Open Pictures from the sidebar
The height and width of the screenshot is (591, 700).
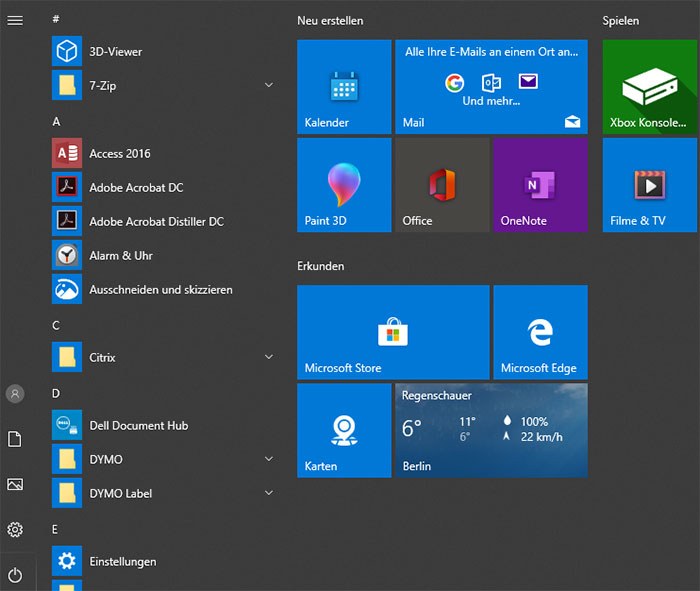[15, 484]
